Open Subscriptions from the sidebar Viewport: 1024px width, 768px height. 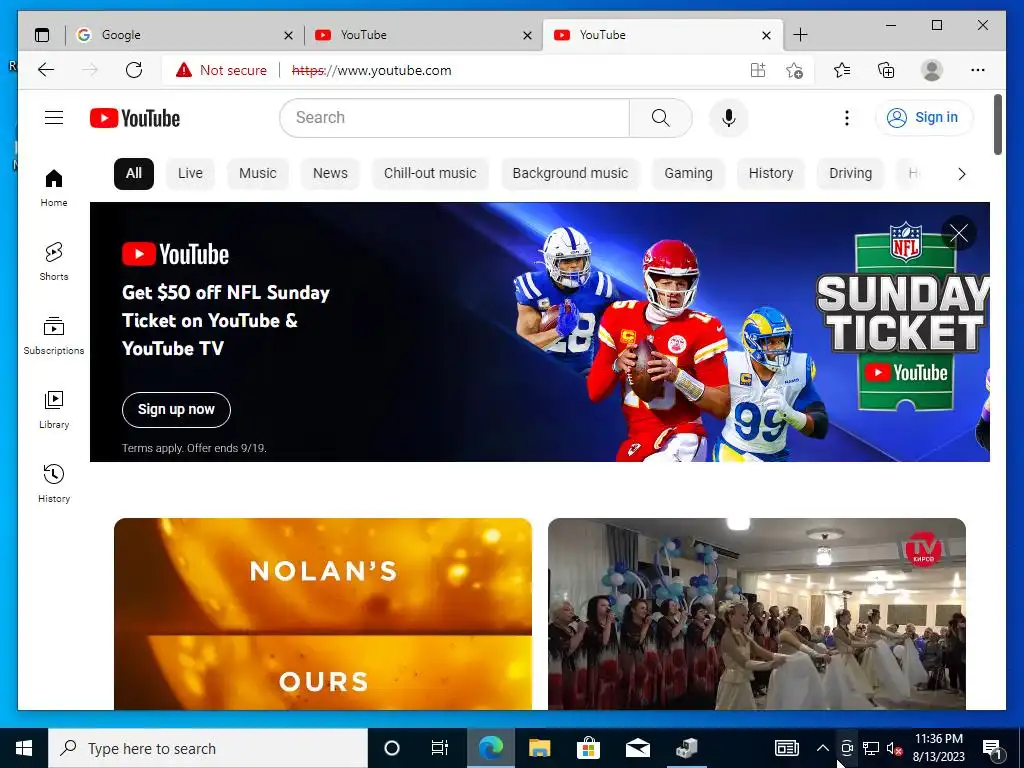54,336
